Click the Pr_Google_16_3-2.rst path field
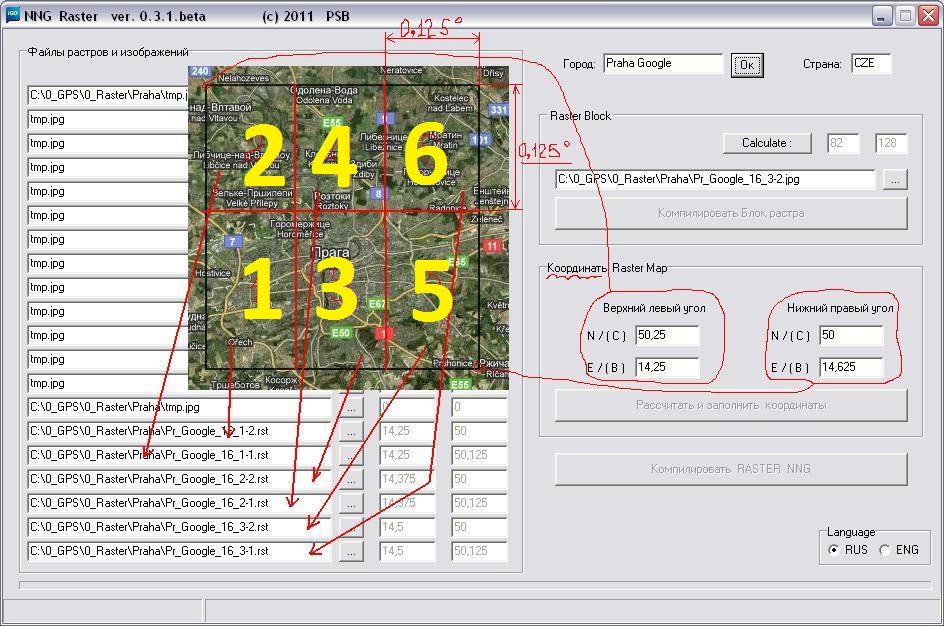The image size is (944, 626). pyautogui.click(x=179, y=527)
